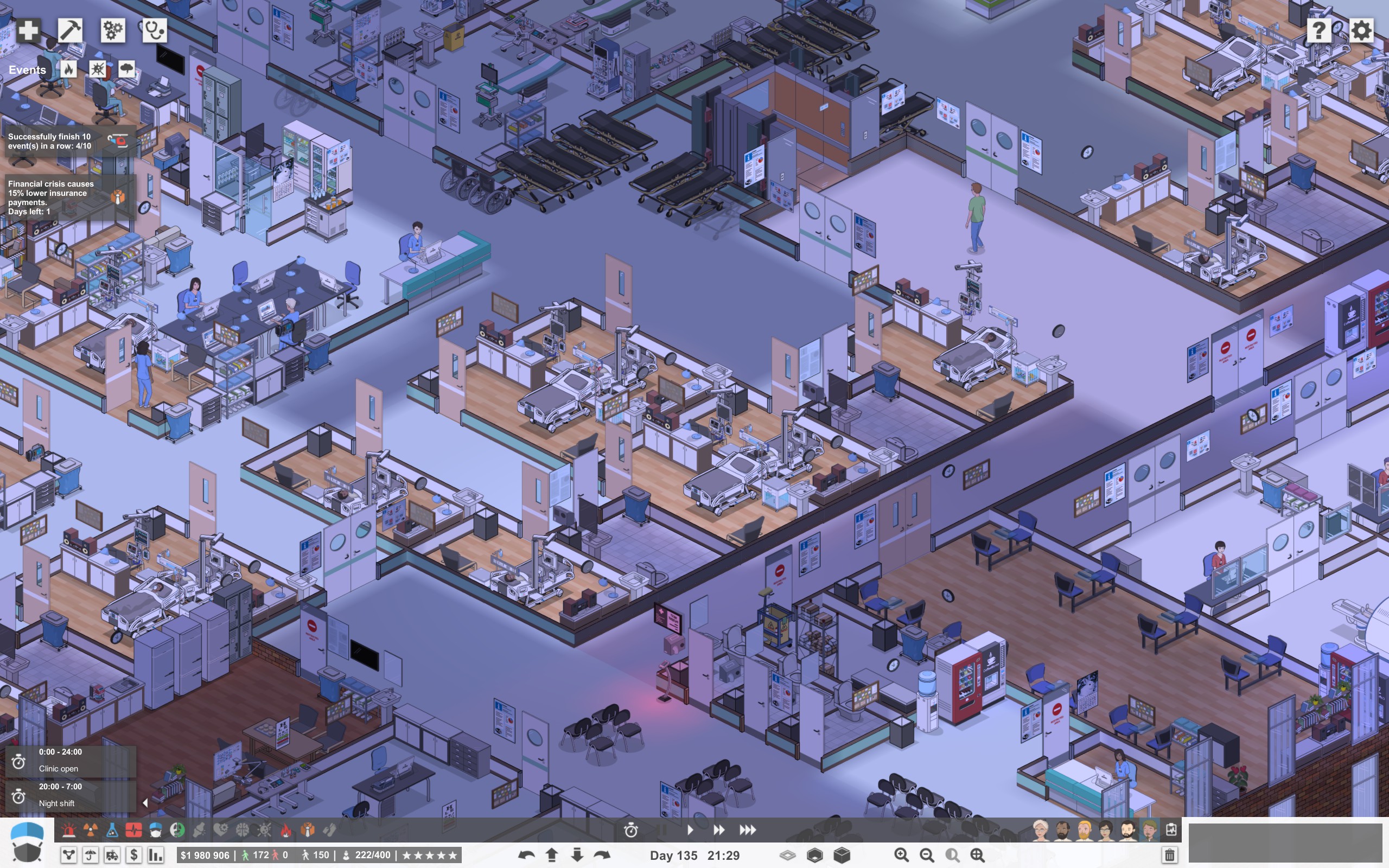Viewport: 1389px width, 868px height.
Task: Select the red heartbeat ICU department
Action: (x=133, y=829)
